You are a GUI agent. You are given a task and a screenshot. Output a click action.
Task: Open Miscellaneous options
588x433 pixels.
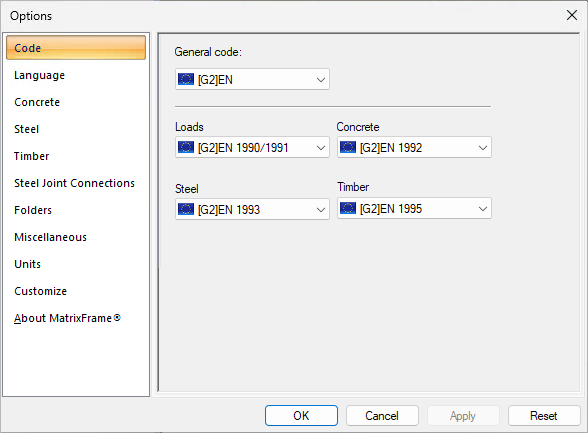(x=50, y=237)
